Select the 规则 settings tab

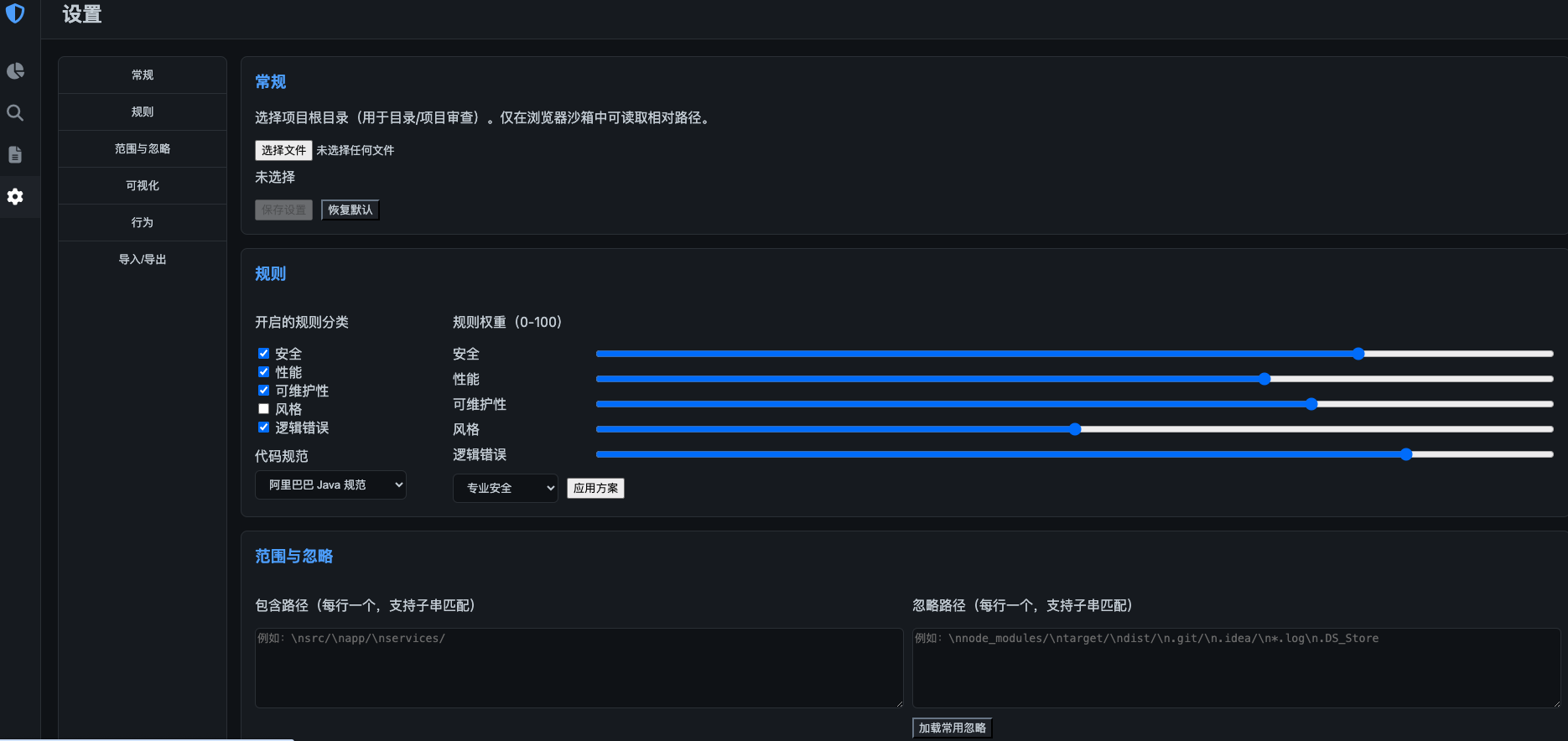click(x=143, y=111)
